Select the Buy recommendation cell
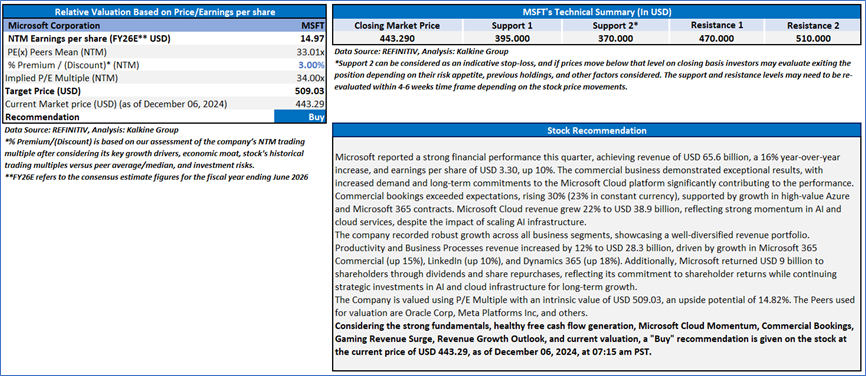The image size is (866, 376). (x=299, y=117)
